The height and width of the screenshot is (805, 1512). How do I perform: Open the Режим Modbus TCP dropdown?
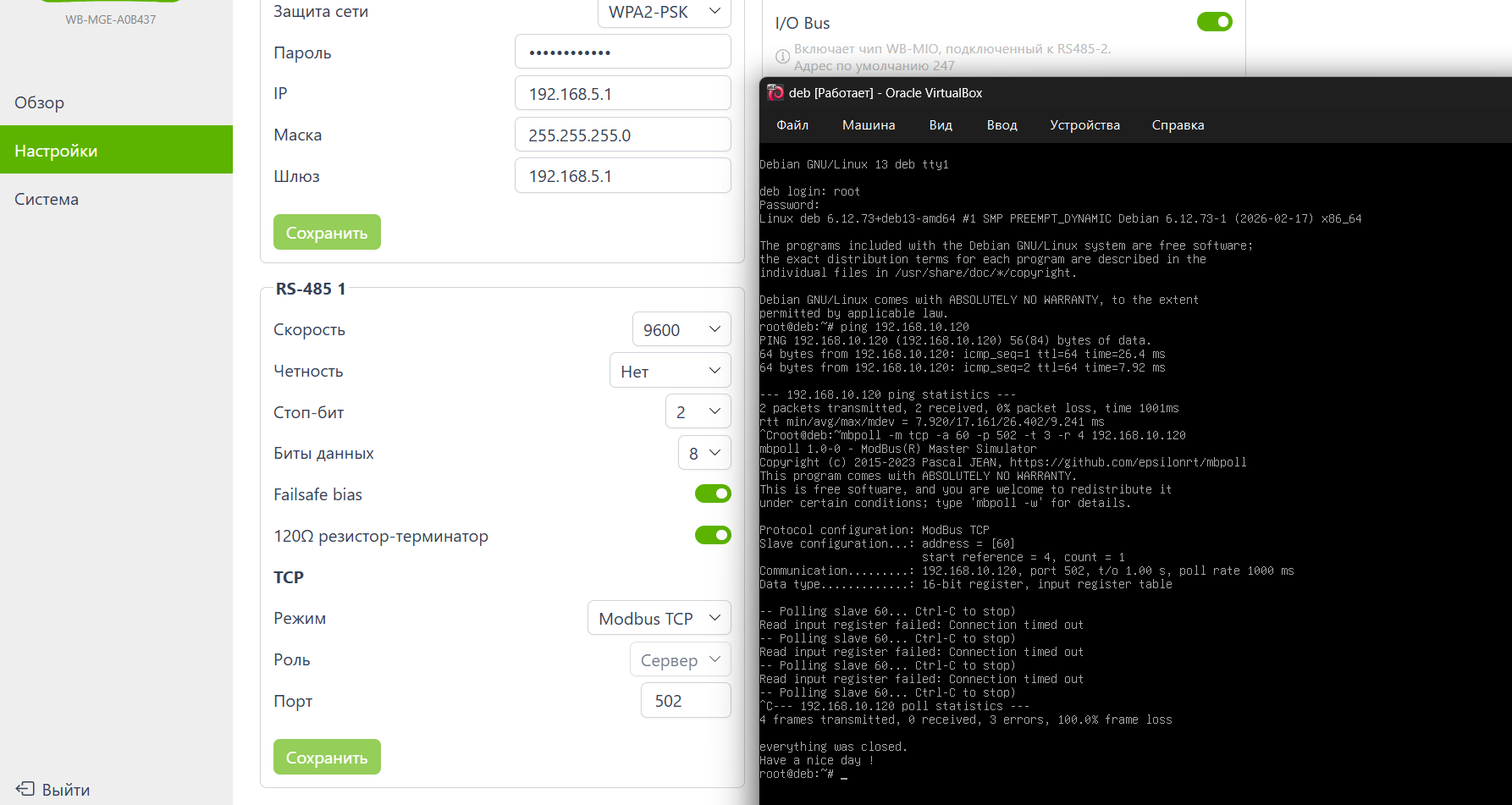click(x=659, y=618)
